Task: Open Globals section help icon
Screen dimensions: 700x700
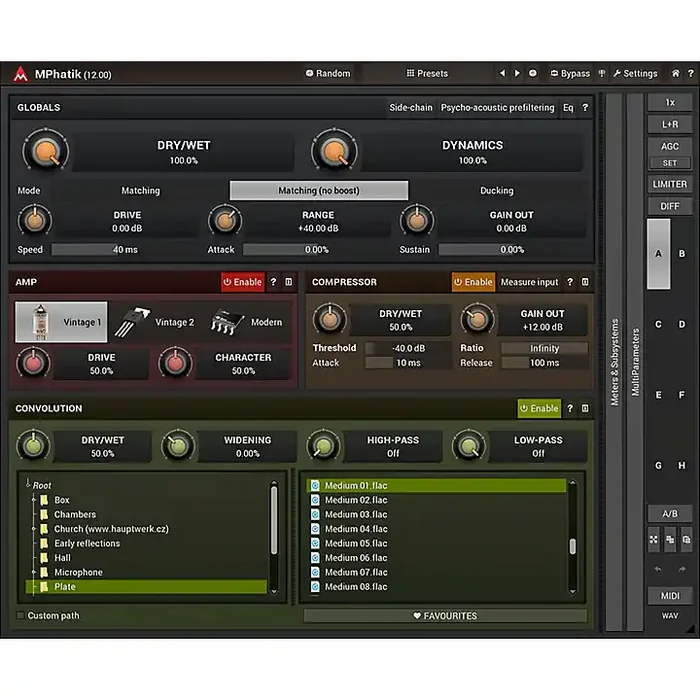Action: pos(585,108)
